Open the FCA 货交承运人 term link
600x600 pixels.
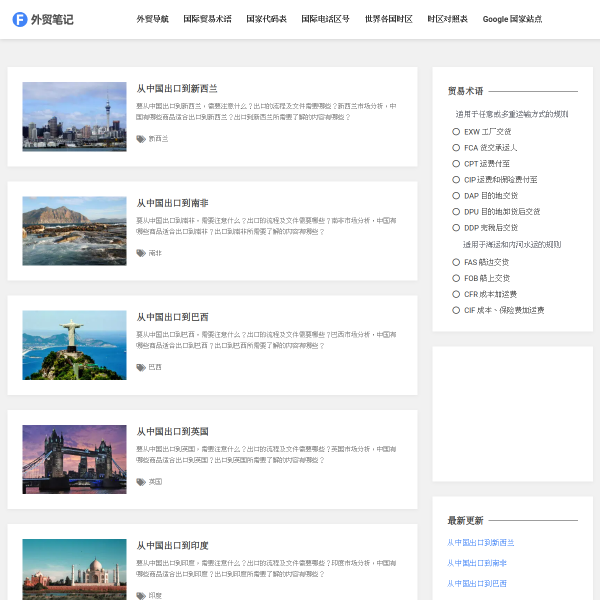pos(491,148)
